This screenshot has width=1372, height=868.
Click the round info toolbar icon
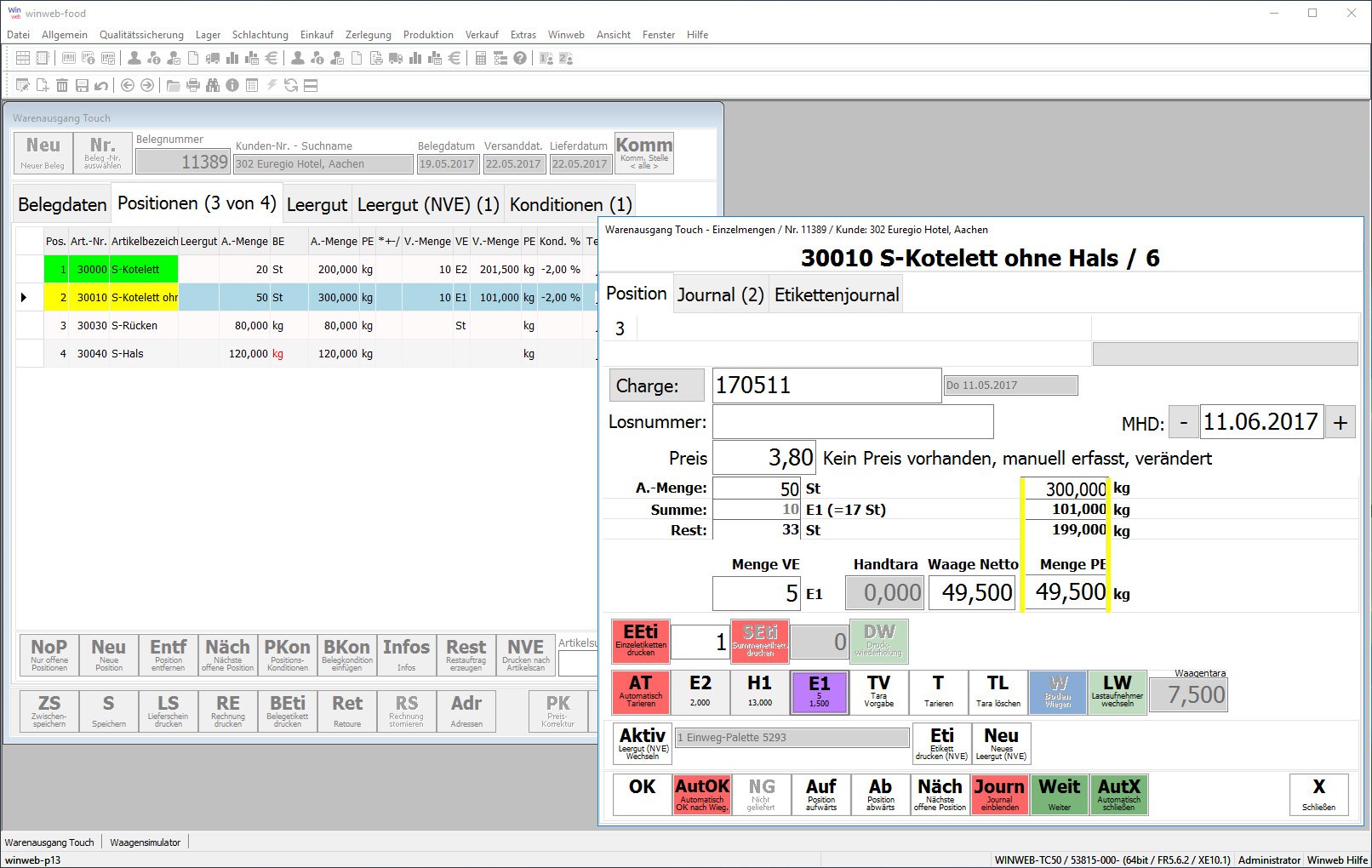(x=232, y=85)
